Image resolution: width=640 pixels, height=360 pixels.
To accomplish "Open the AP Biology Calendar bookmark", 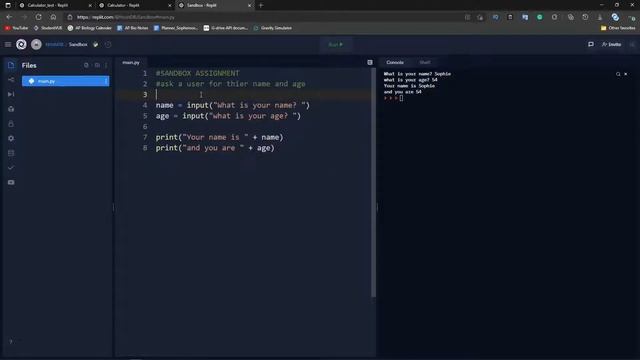I will pyautogui.click(x=89, y=28).
